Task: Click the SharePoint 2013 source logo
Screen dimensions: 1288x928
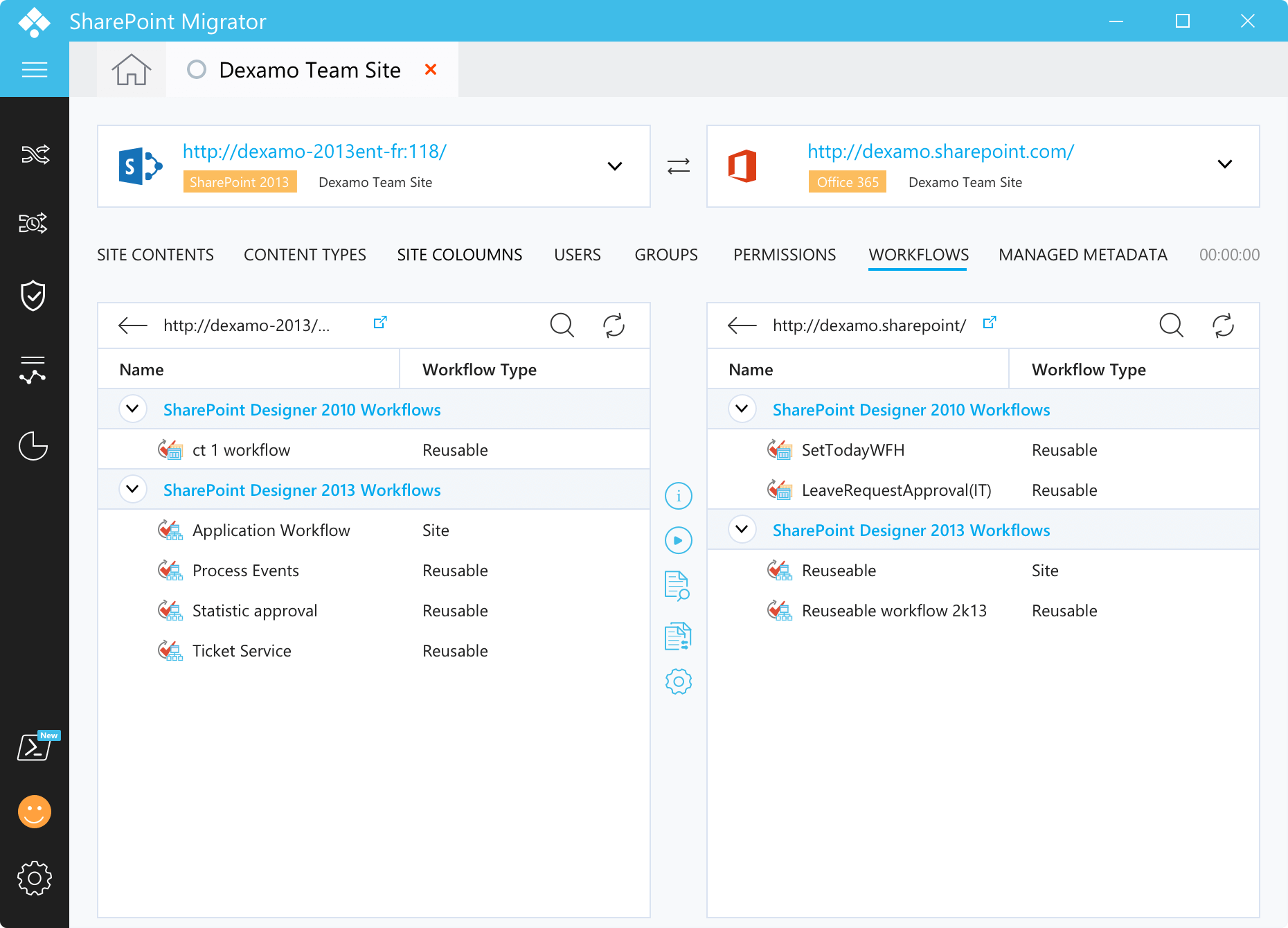Action: point(141,166)
